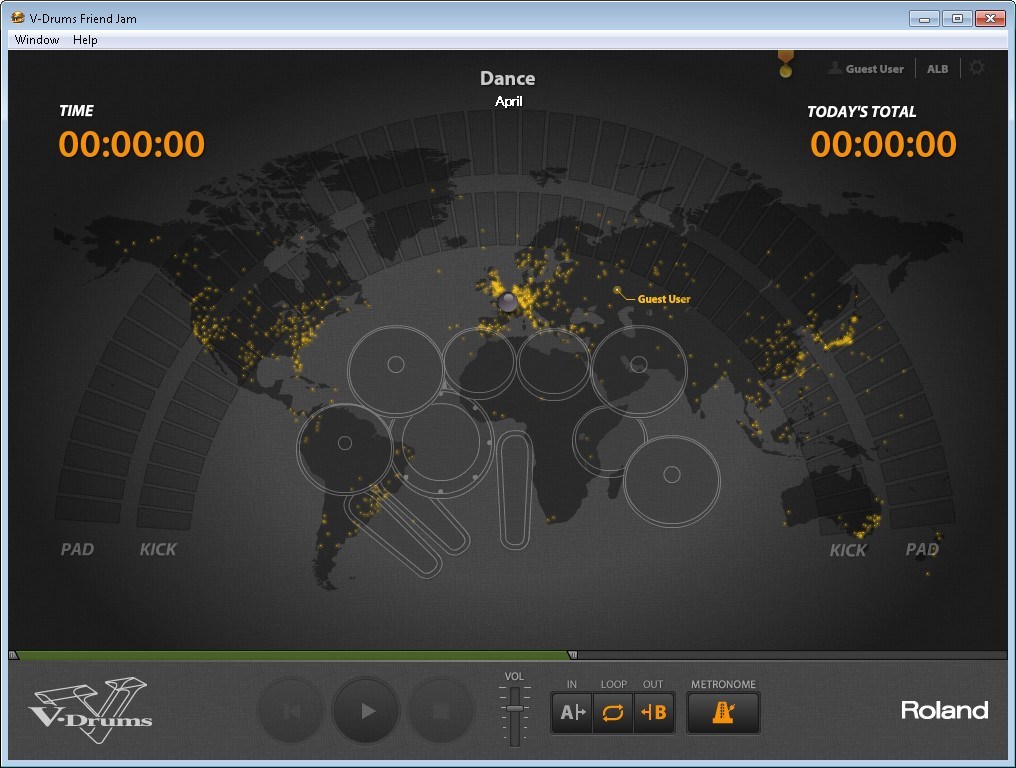This screenshot has width=1016, height=768.
Task: Open the Help menu
Action: 85,40
